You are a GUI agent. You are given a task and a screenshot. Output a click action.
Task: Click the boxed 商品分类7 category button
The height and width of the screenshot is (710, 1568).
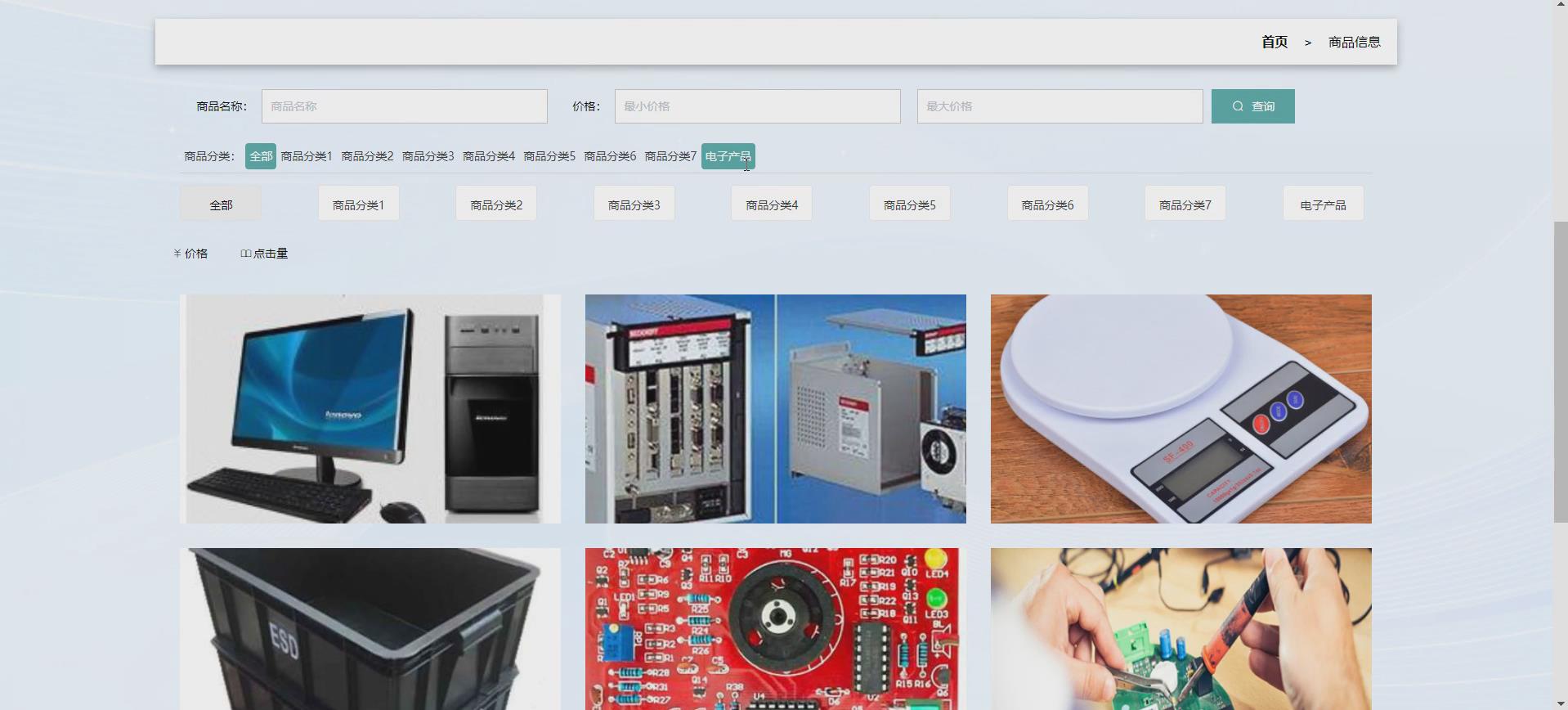[x=1185, y=204]
